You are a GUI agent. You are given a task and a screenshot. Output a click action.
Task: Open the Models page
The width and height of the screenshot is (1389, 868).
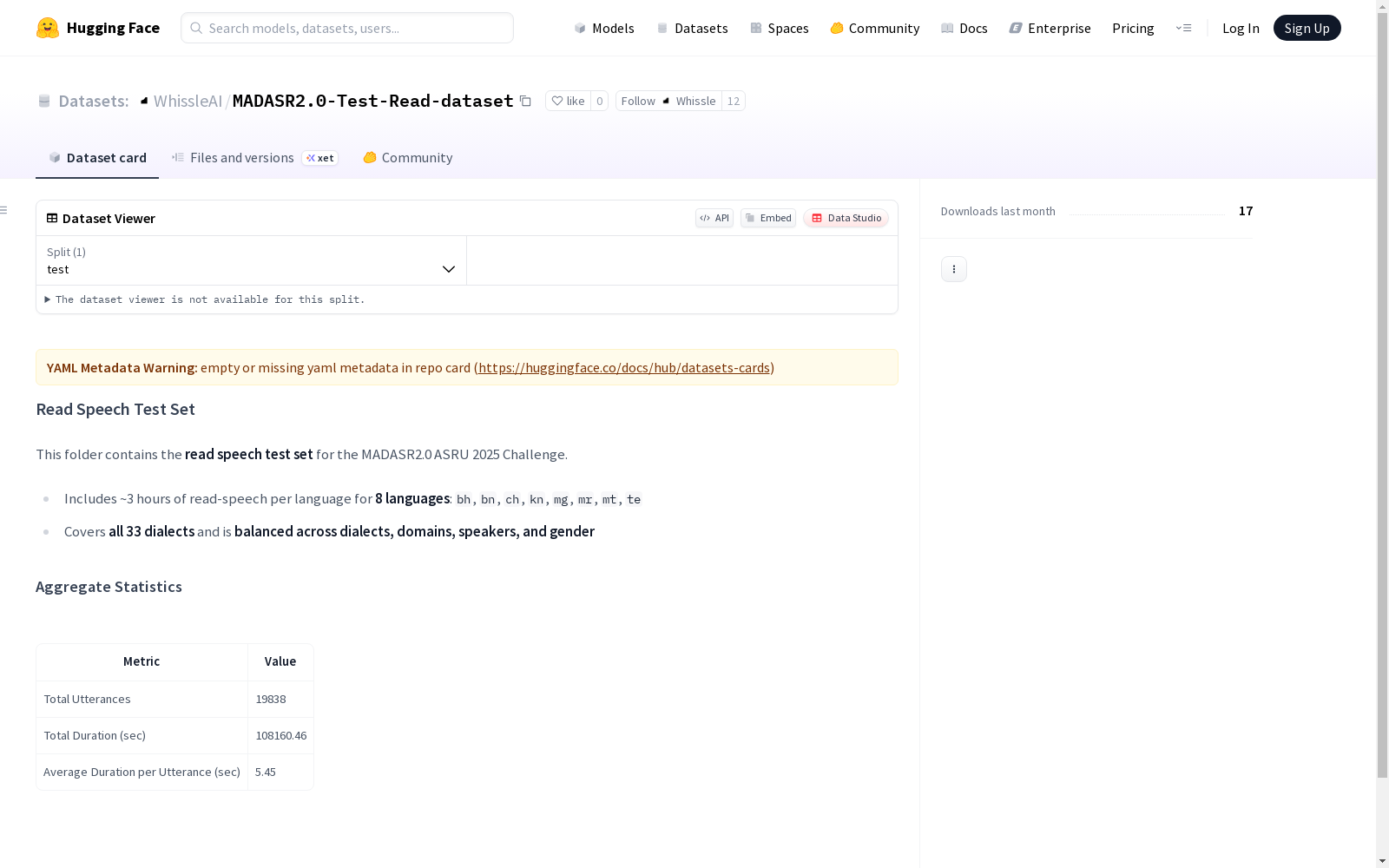coord(604,28)
